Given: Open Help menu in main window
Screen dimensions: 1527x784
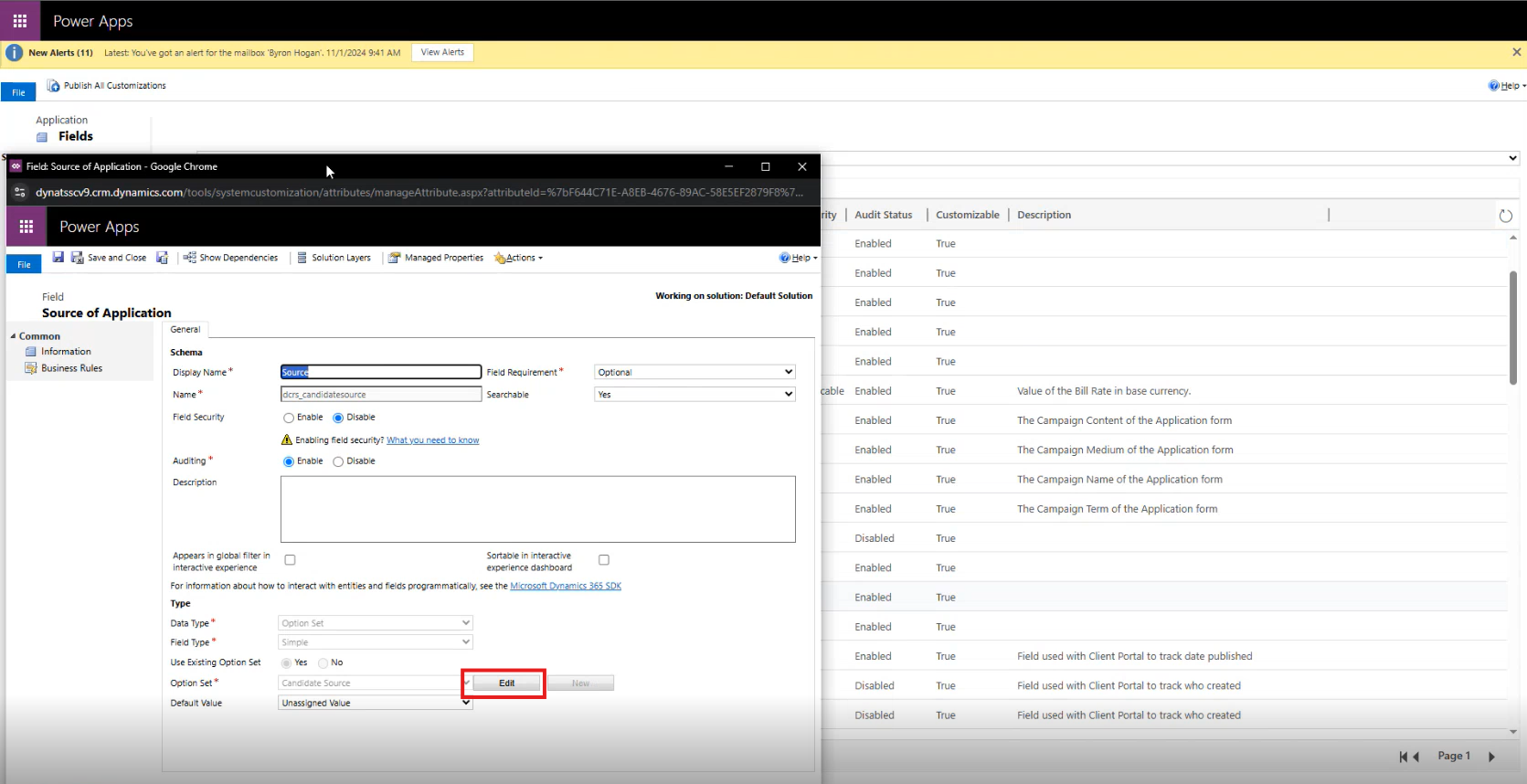Looking at the screenshot, I should tap(1507, 86).
